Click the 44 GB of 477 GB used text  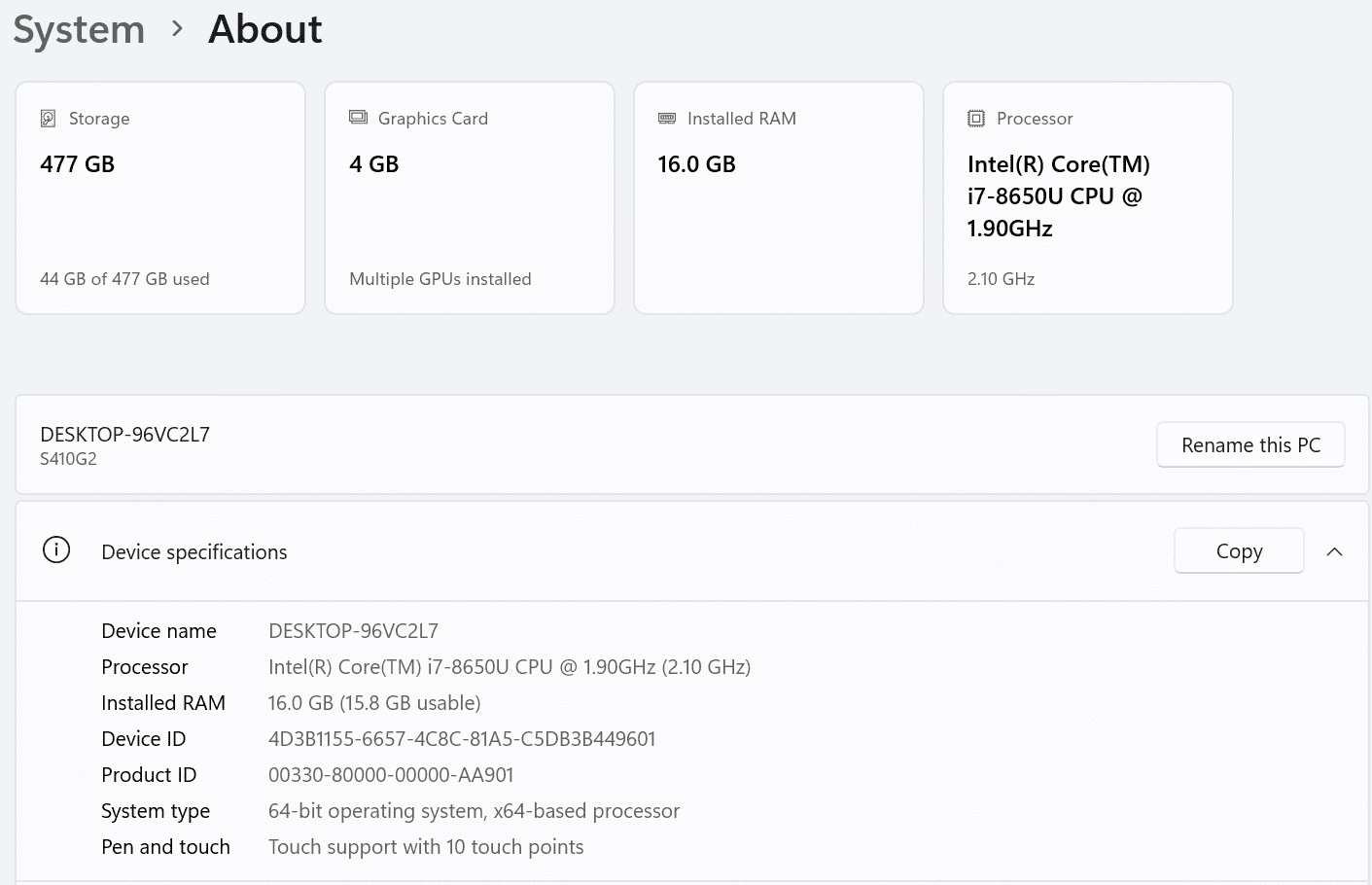(x=124, y=279)
